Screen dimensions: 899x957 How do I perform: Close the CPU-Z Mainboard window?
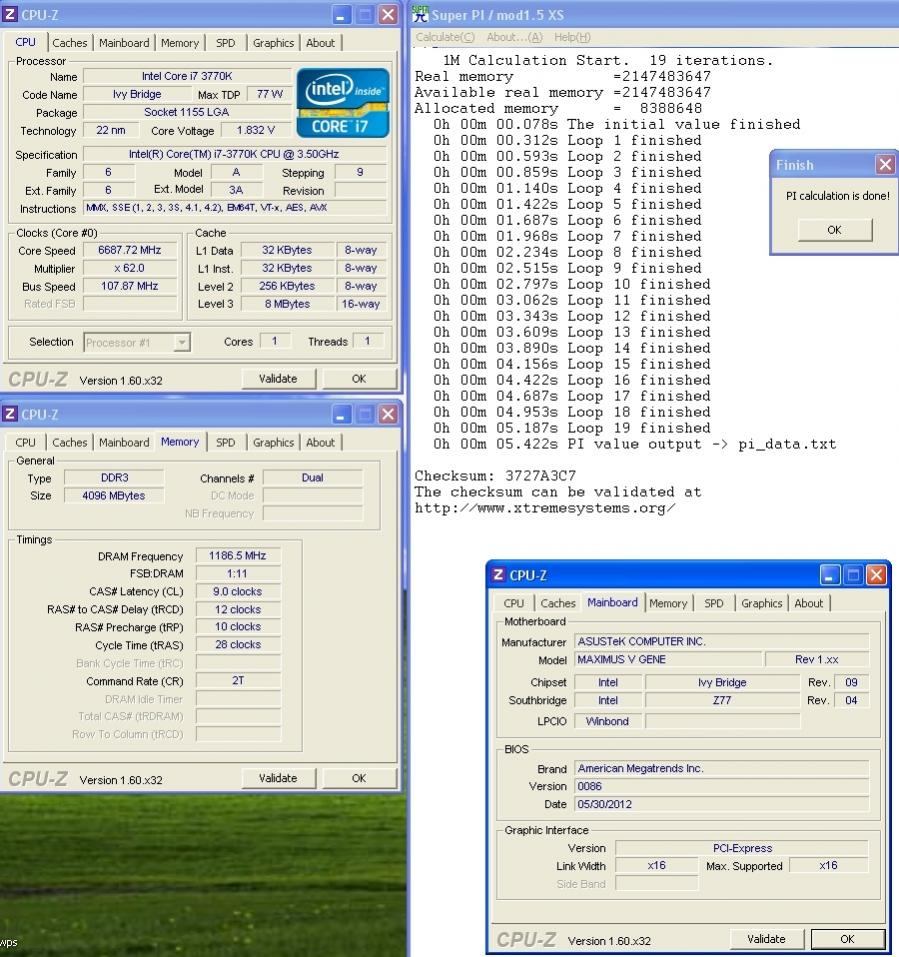point(876,574)
